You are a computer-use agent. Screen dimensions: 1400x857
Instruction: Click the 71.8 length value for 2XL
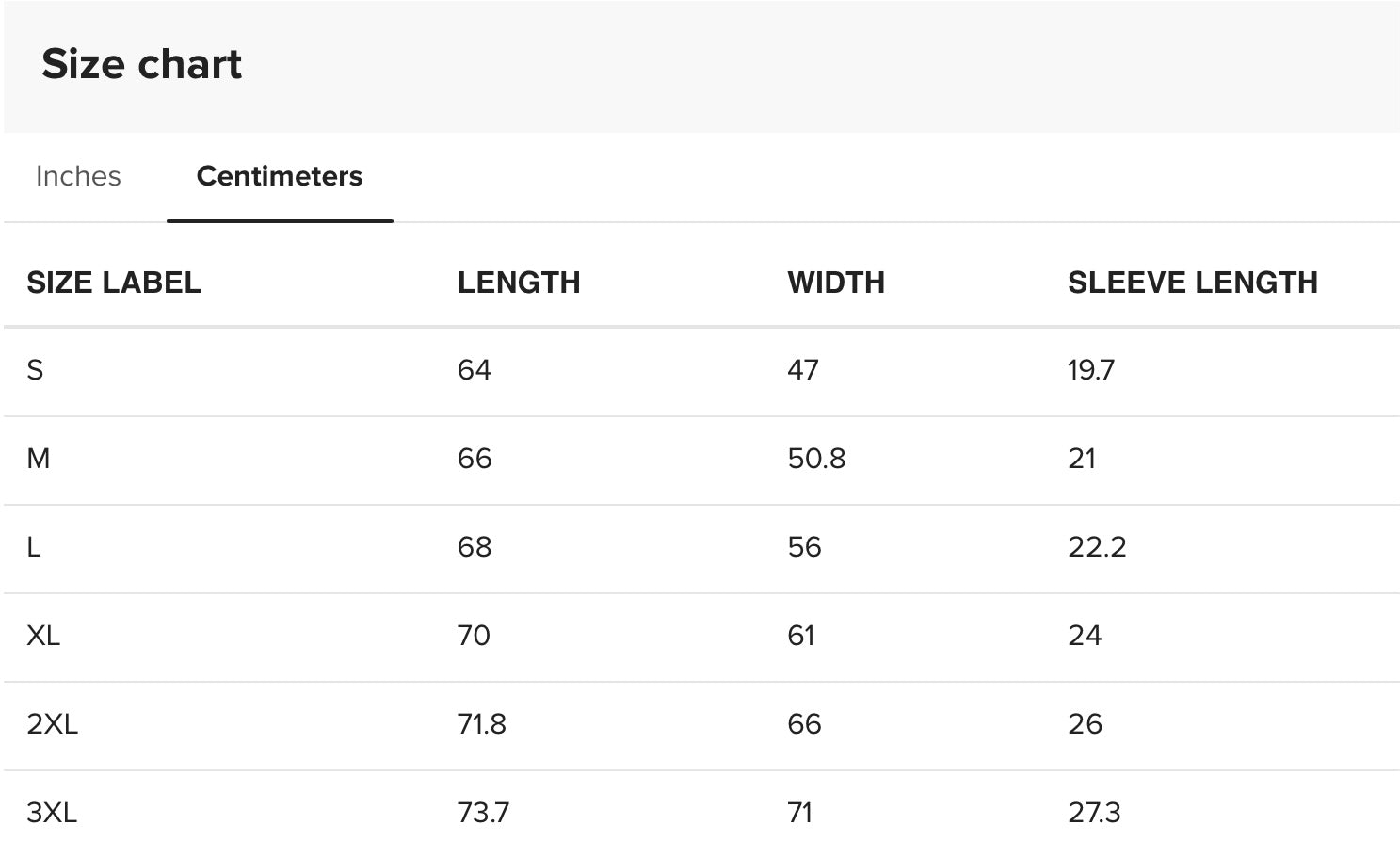(482, 724)
